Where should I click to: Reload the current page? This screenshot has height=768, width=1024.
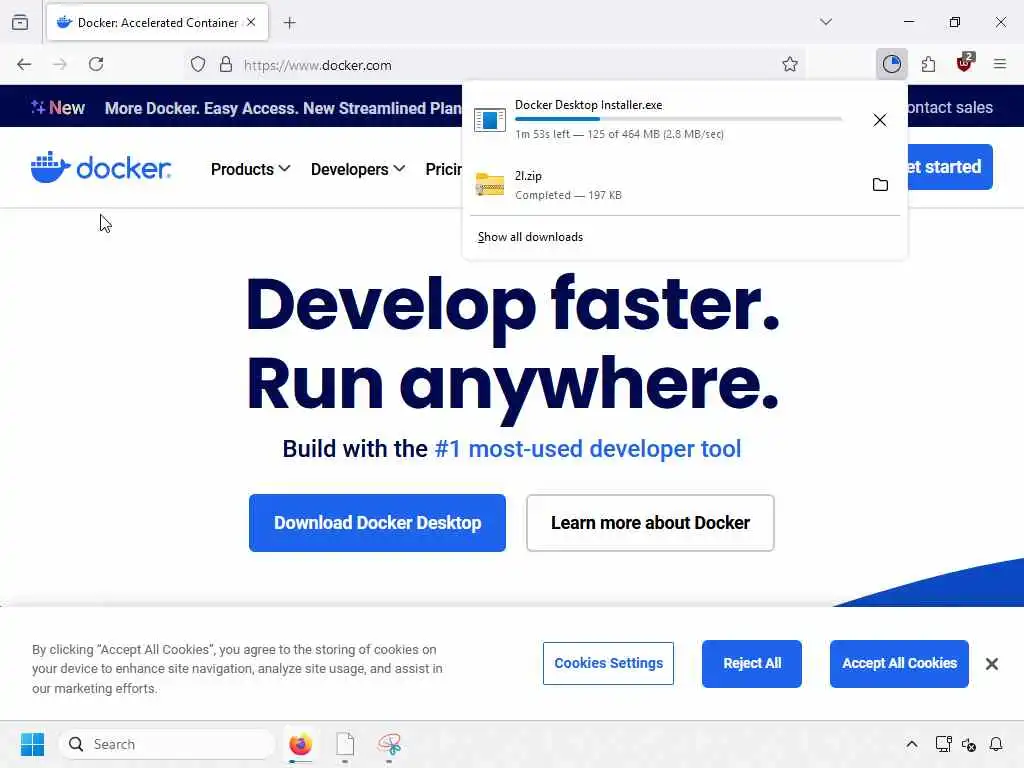[96, 64]
